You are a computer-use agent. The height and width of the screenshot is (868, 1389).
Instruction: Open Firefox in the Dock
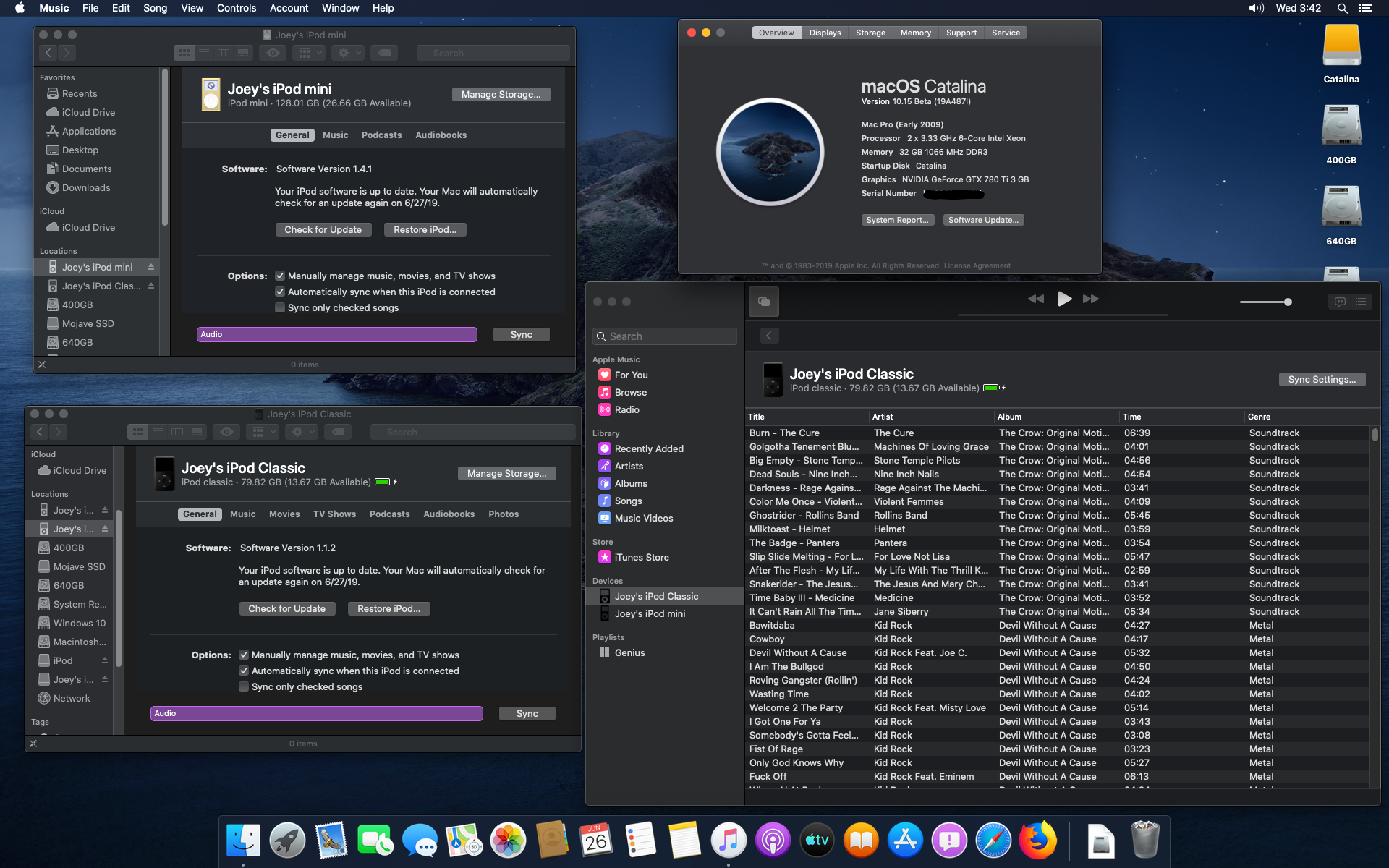click(1037, 841)
